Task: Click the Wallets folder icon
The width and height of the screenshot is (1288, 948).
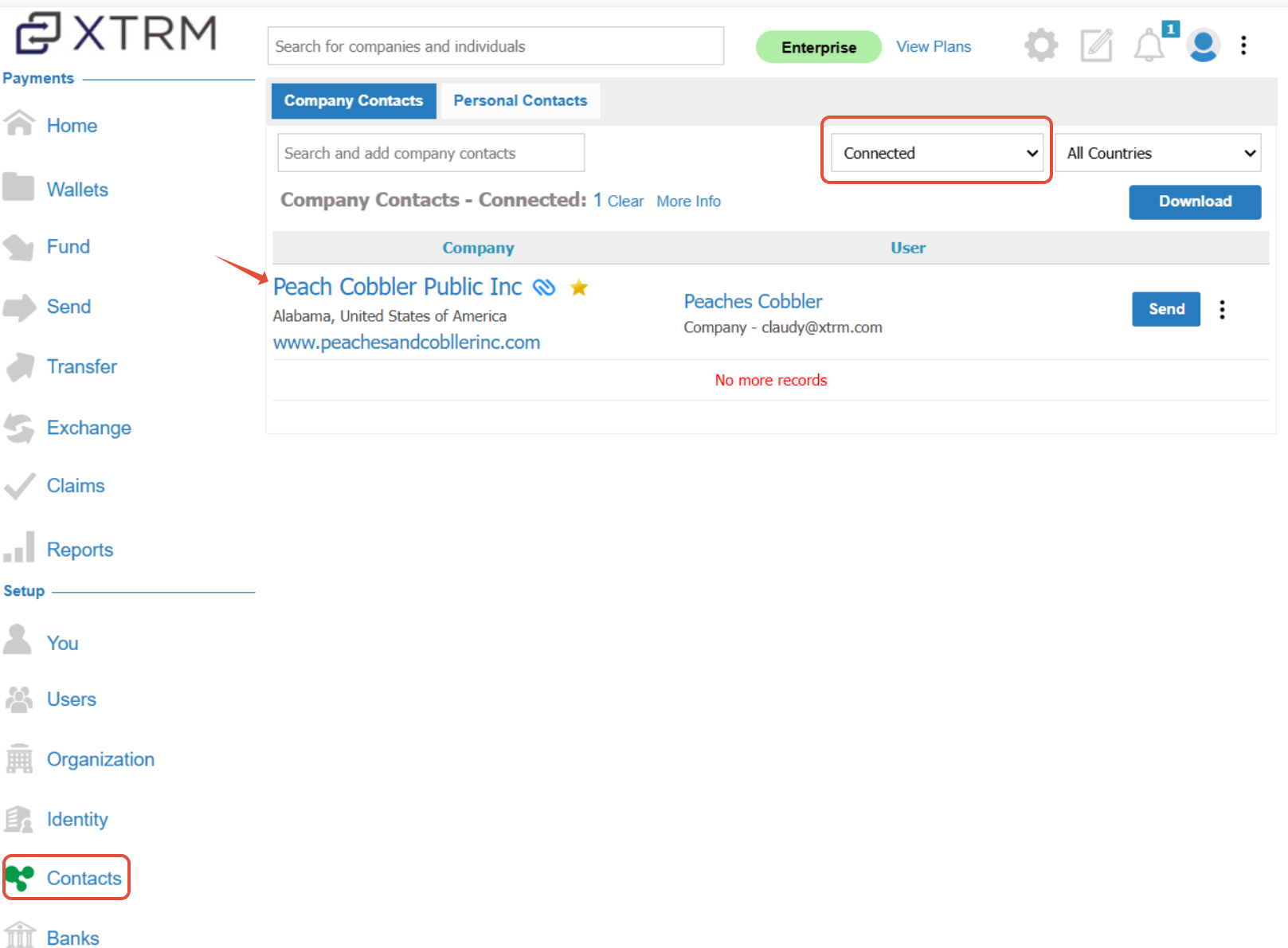Action: (x=18, y=187)
